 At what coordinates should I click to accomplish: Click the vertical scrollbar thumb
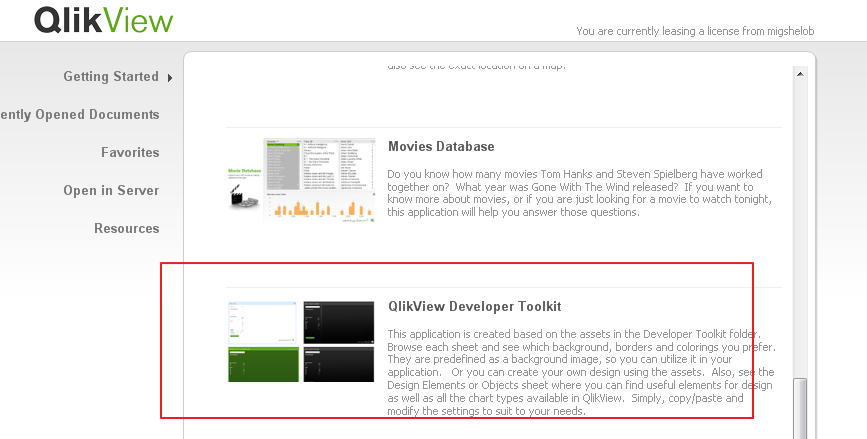click(800, 408)
